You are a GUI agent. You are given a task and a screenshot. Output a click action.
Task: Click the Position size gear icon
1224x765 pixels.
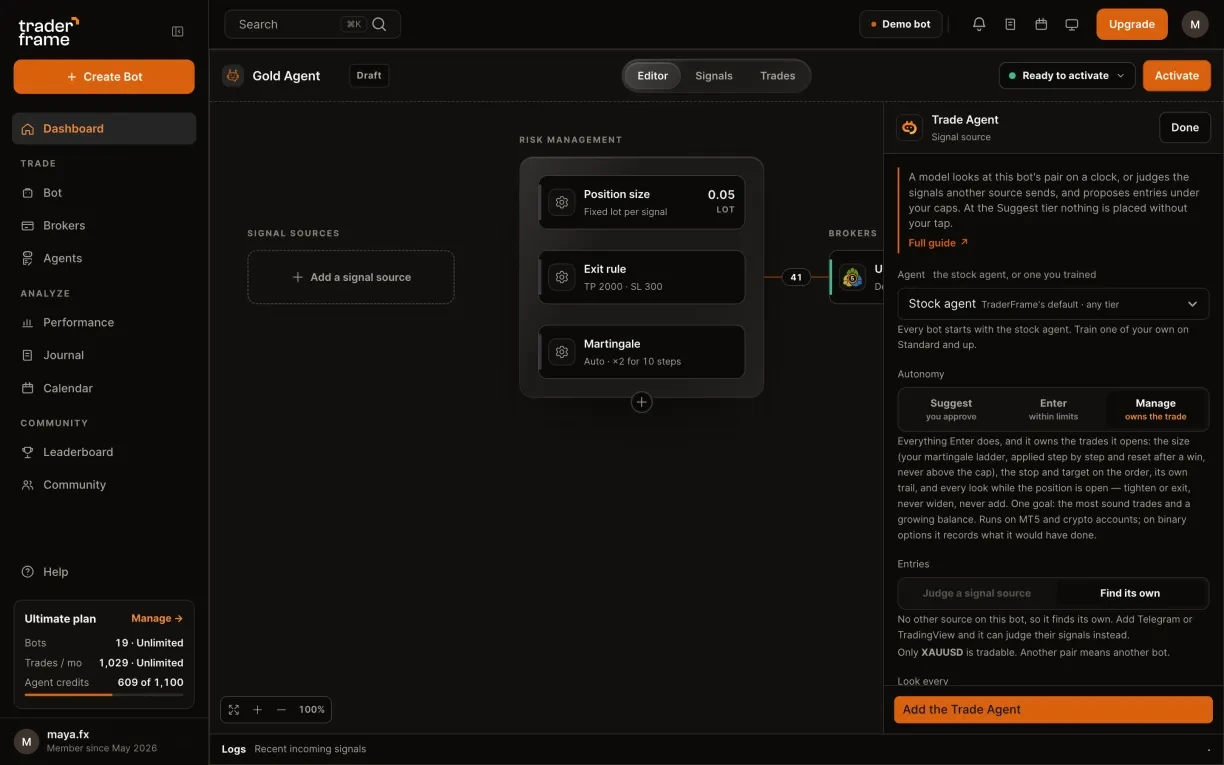(562, 202)
